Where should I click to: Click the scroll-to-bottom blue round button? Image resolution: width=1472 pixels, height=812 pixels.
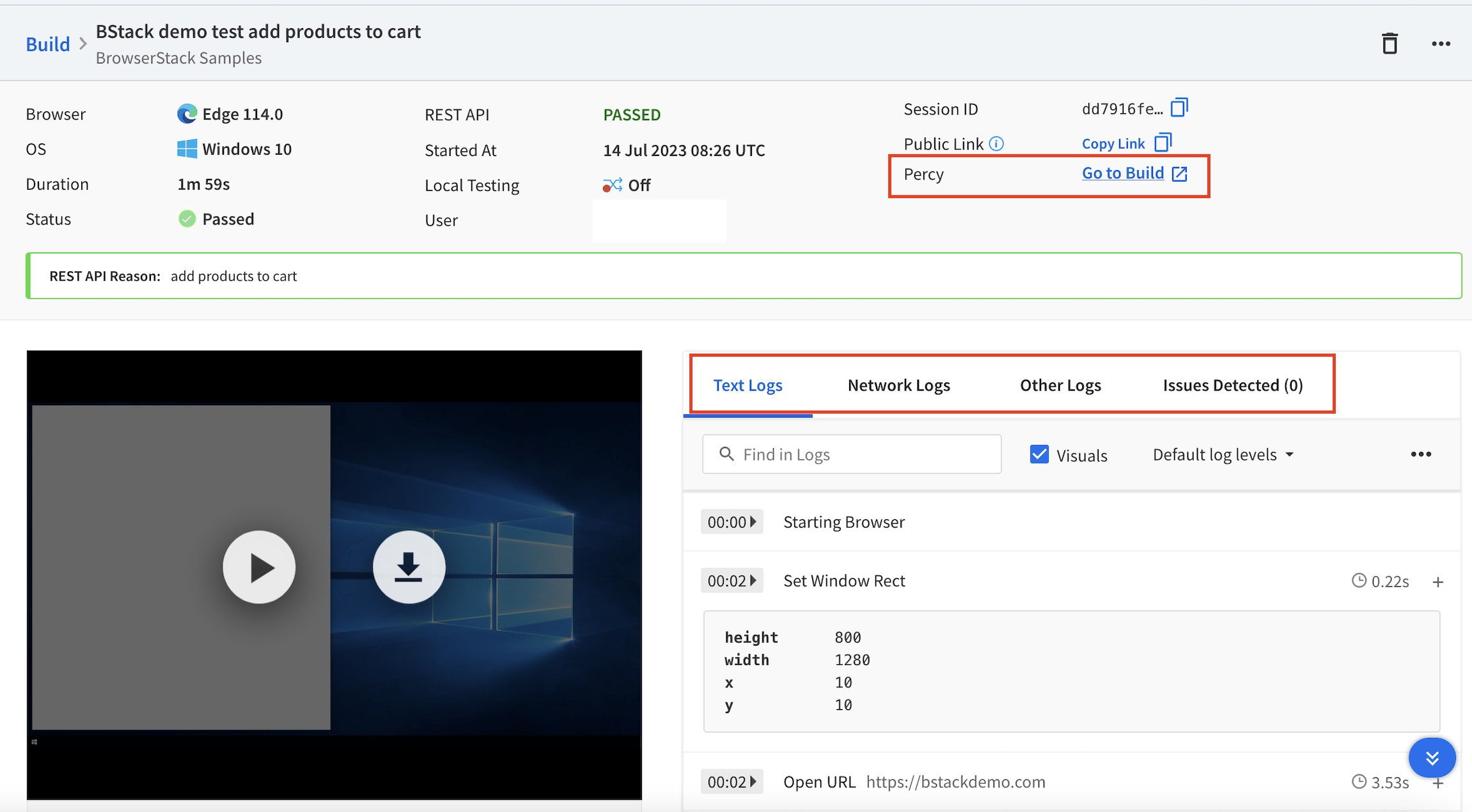pos(1432,758)
